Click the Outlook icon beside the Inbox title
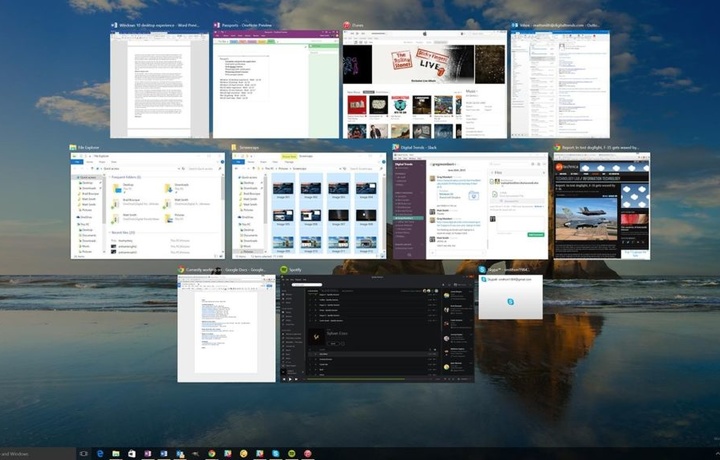Screen dimensions: 720x460 [515, 25]
